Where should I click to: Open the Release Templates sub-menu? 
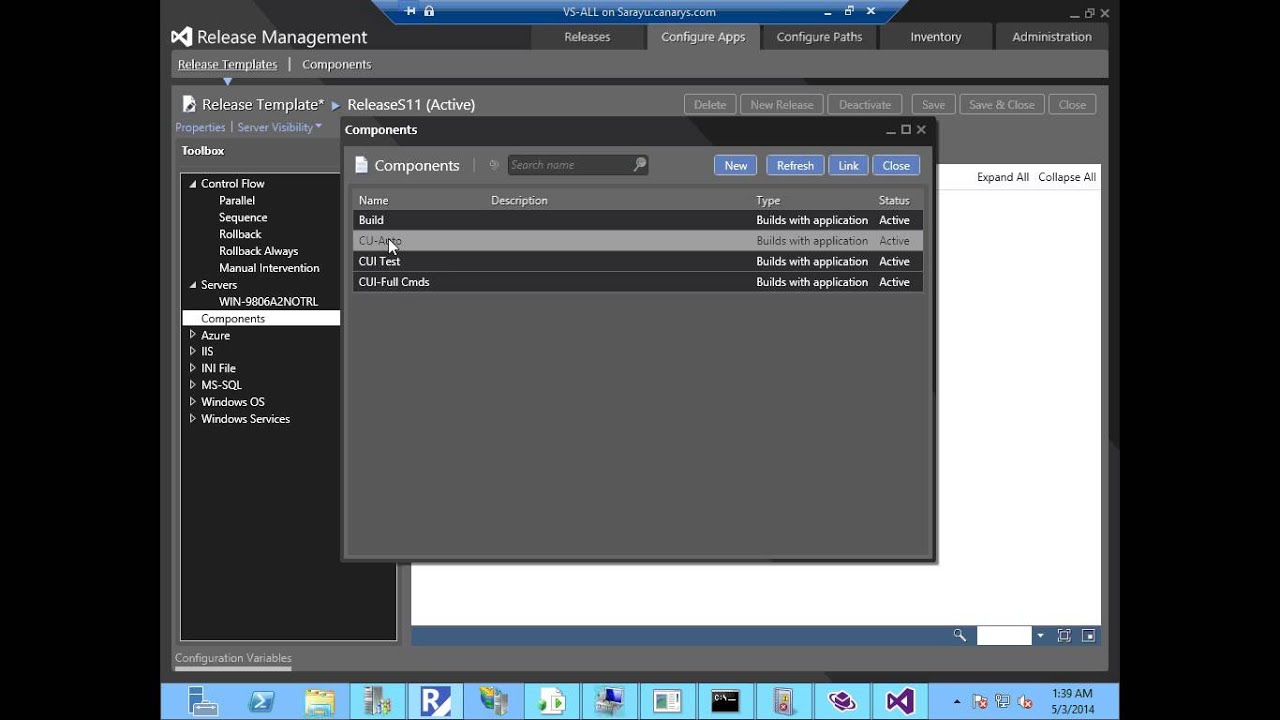(x=227, y=64)
